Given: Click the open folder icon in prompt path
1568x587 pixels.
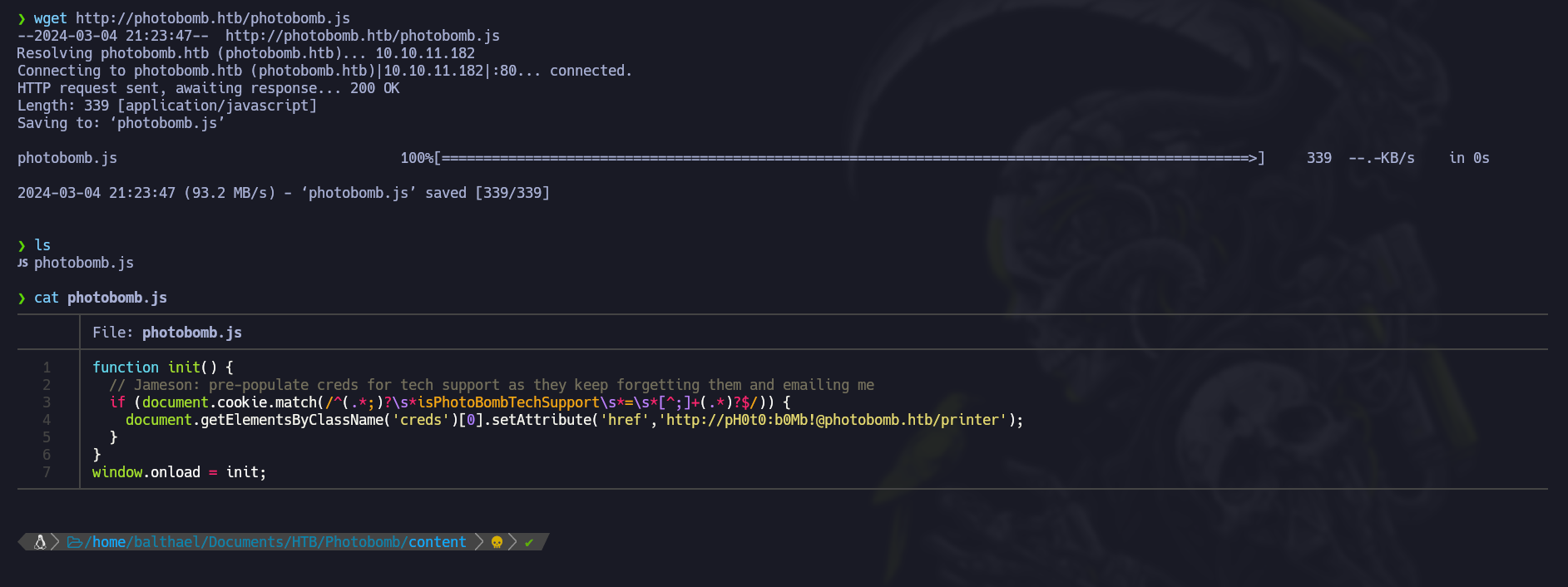Looking at the screenshot, I should point(75,542).
